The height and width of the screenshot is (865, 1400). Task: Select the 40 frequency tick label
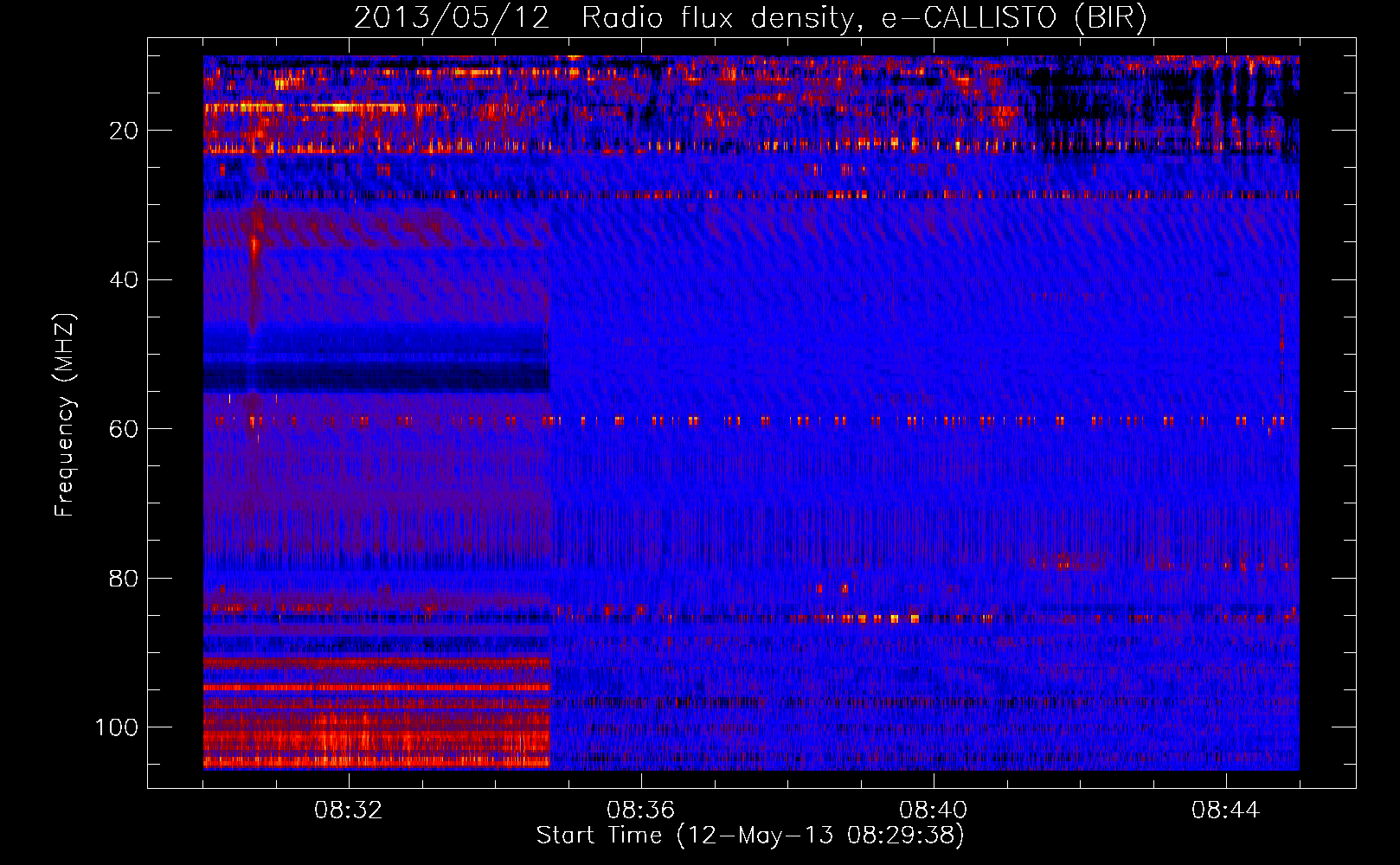[124, 280]
